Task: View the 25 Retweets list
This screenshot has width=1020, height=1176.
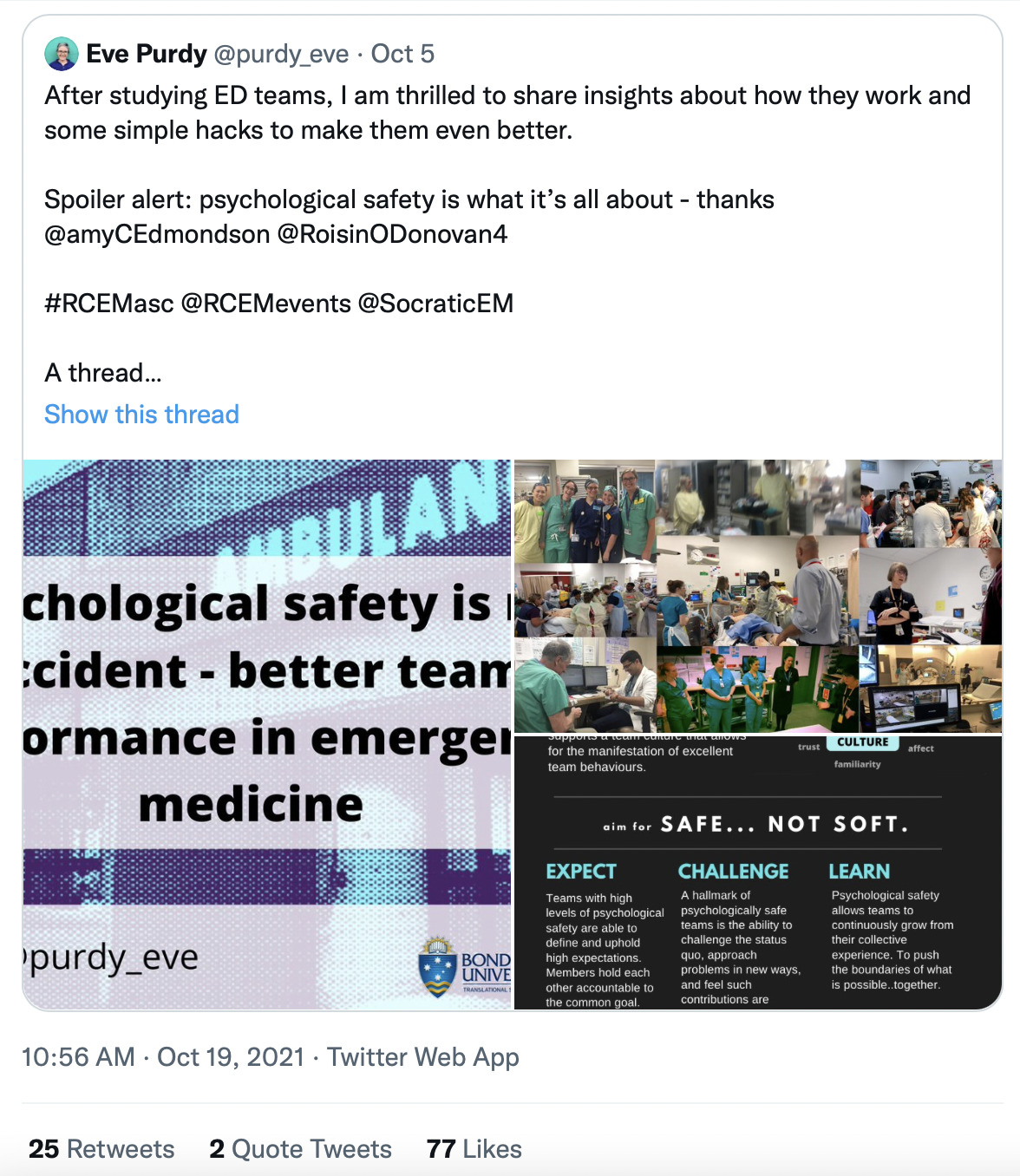Action: pyautogui.click(x=101, y=1149)
